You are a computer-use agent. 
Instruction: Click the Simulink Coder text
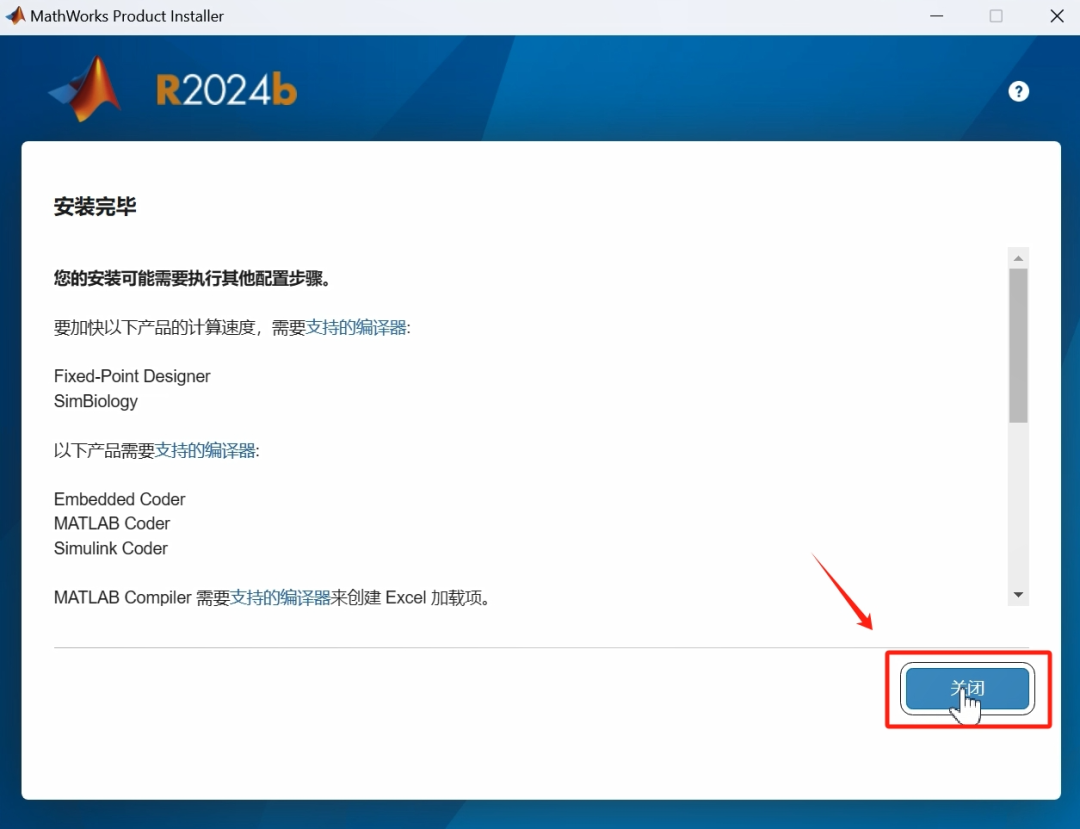pyautogui.click(x=111, y=548)
